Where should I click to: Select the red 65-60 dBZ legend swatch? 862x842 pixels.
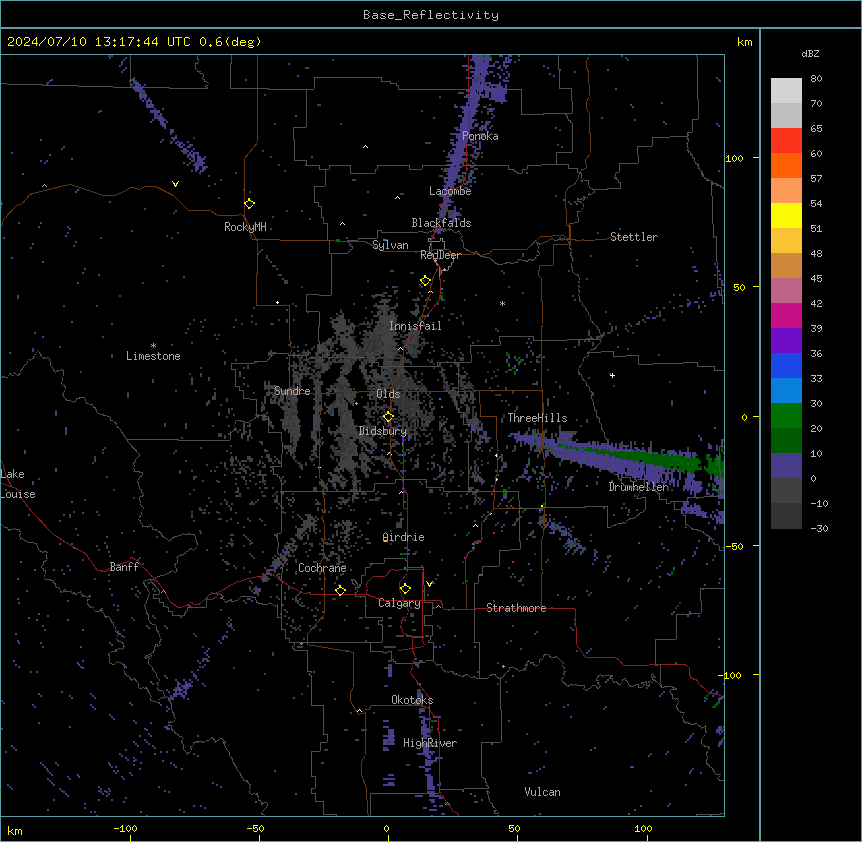click(786, 141)
